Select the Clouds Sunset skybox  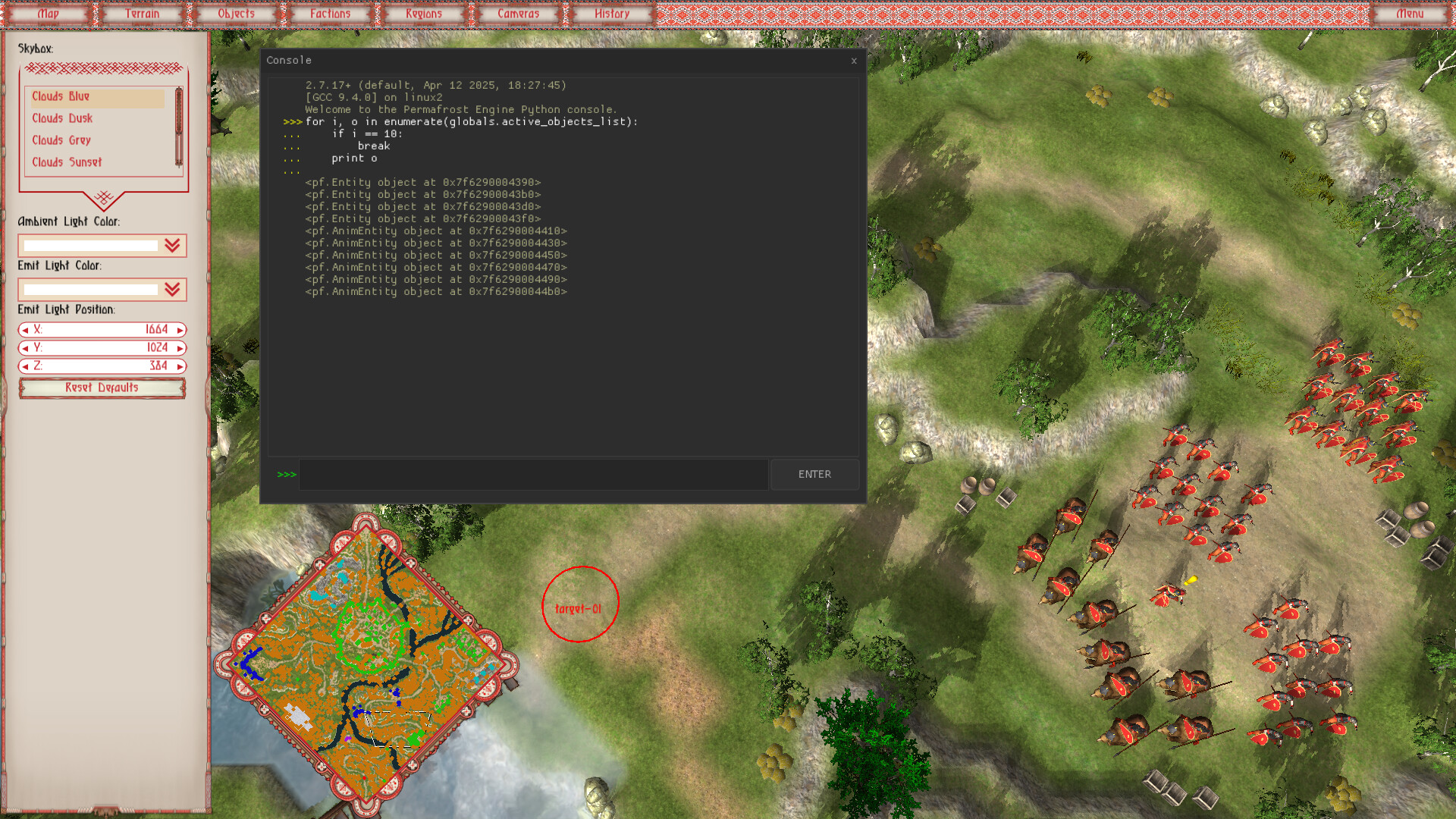[67, 162]
